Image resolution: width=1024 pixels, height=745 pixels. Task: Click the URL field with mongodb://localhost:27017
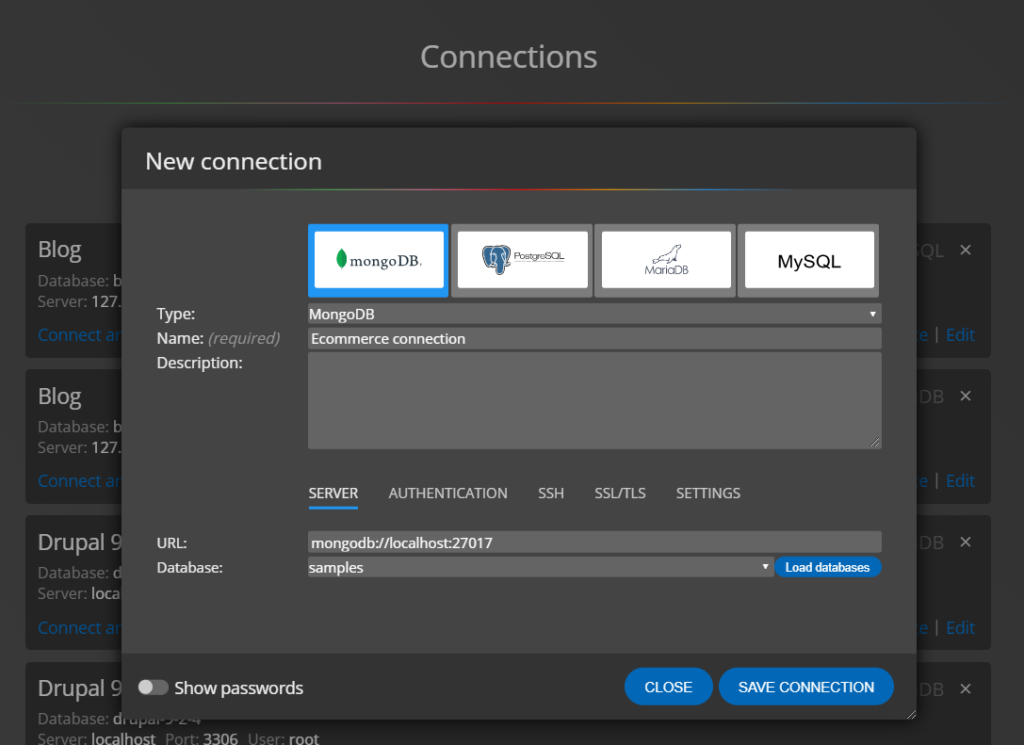pyautogui.click(x=594, y=543)
